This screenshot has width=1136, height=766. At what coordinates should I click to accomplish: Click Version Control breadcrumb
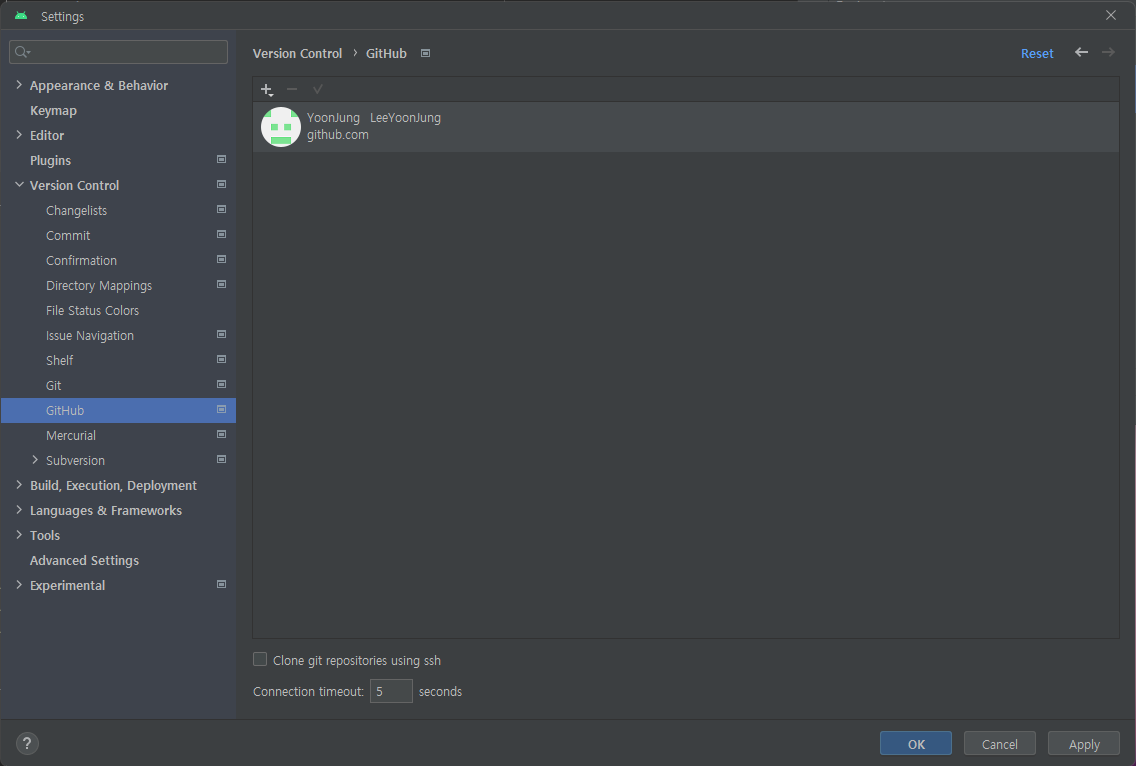[x=297, y=54]
